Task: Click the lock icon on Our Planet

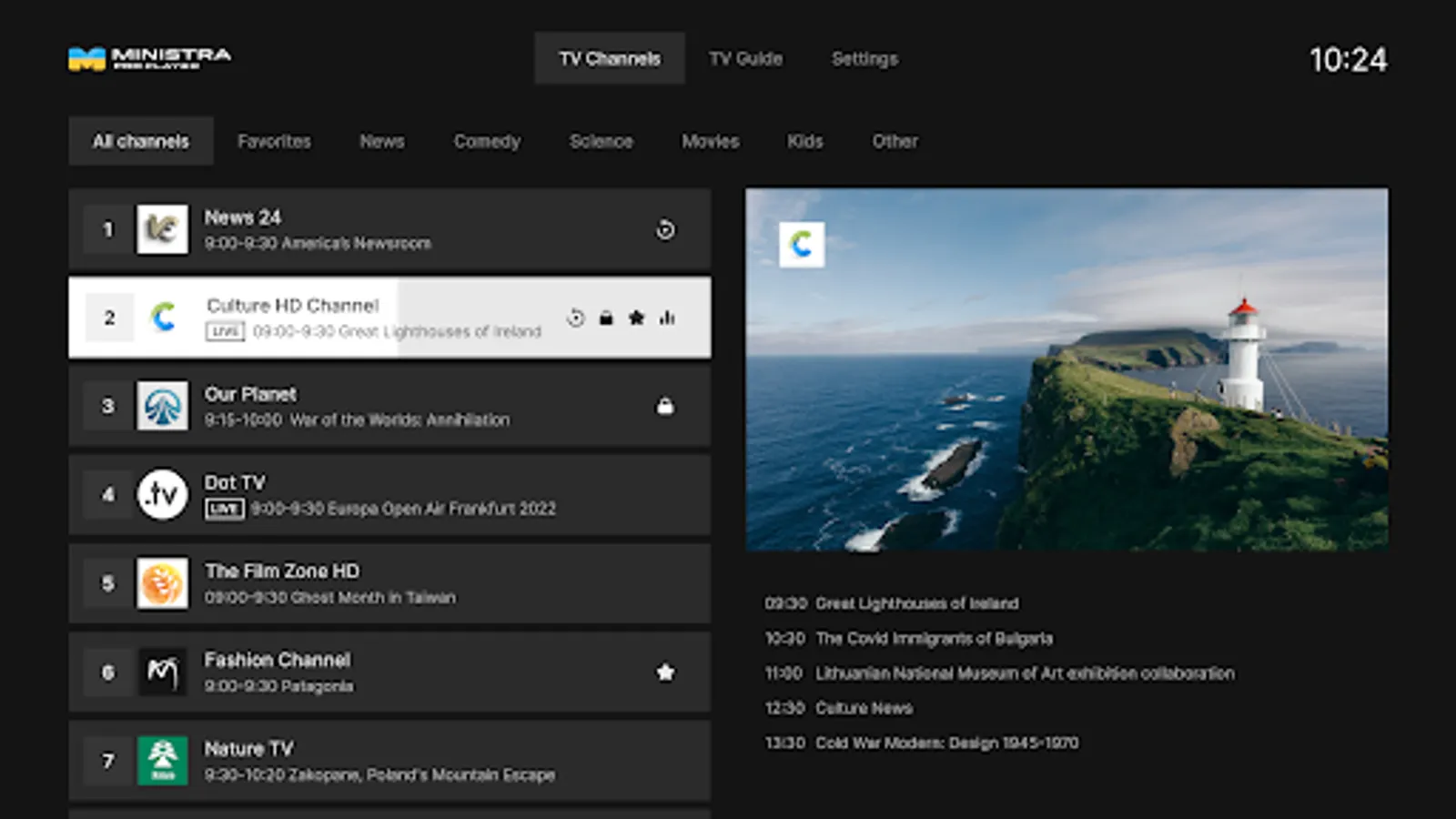Action: pos(666,406)
